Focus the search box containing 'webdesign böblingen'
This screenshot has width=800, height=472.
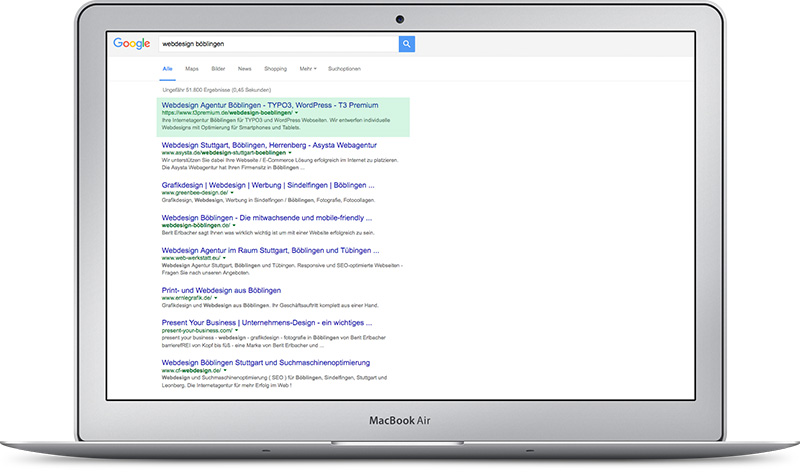coord(279,44)
